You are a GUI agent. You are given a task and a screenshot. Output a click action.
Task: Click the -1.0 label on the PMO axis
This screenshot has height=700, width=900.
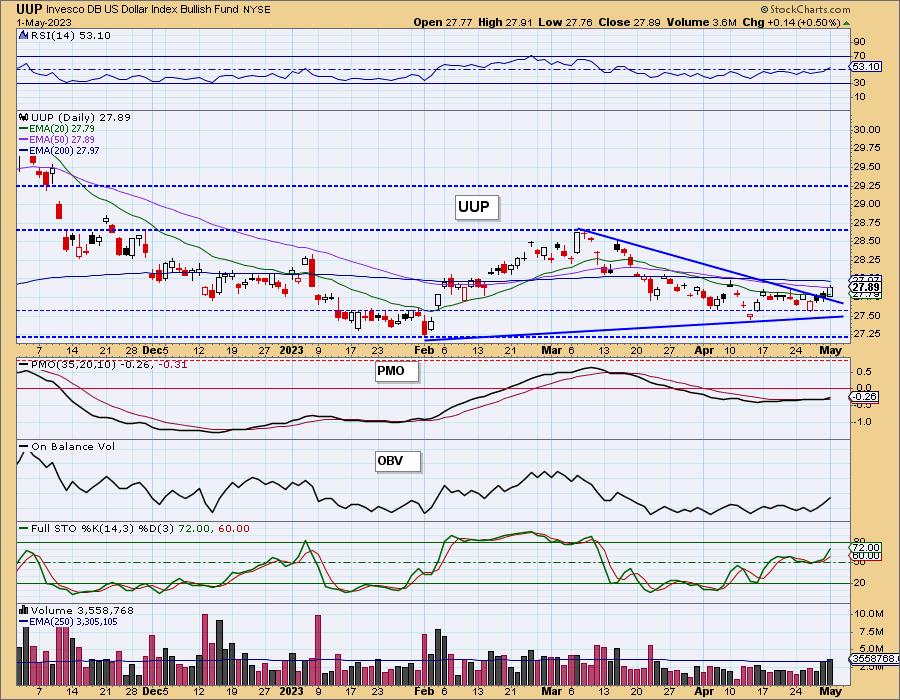tap(863, 422)
